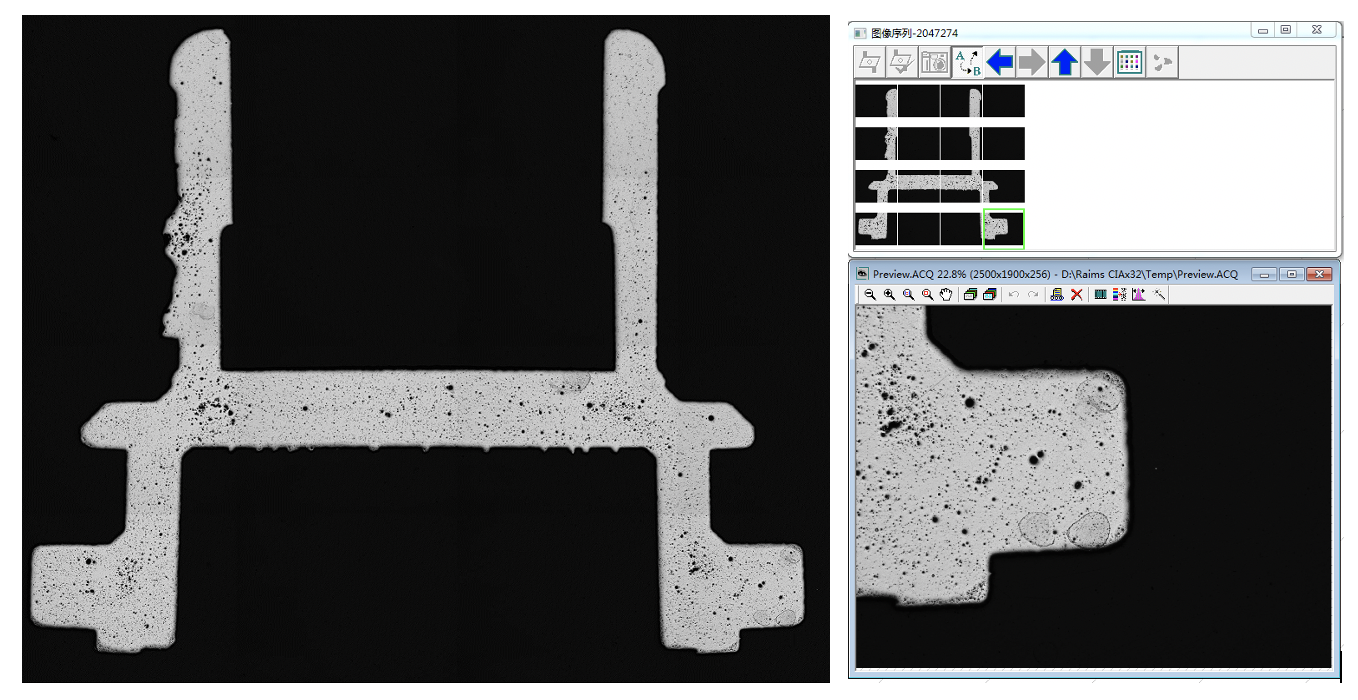Select the top-left tile in image sequence
1358x700 pixels.
pos(876,101)
